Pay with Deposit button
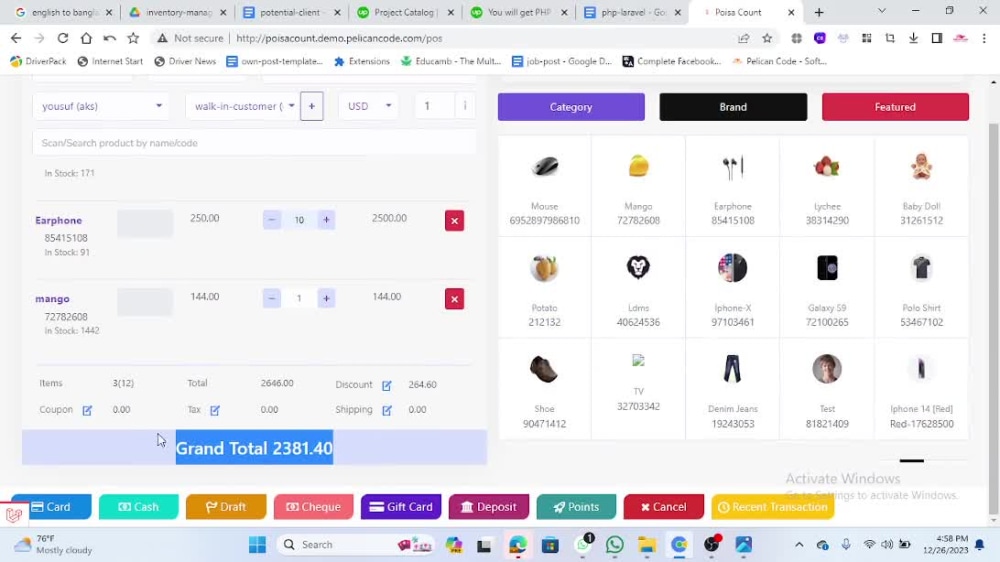The image size is (1000, 562). click(489, 507)
